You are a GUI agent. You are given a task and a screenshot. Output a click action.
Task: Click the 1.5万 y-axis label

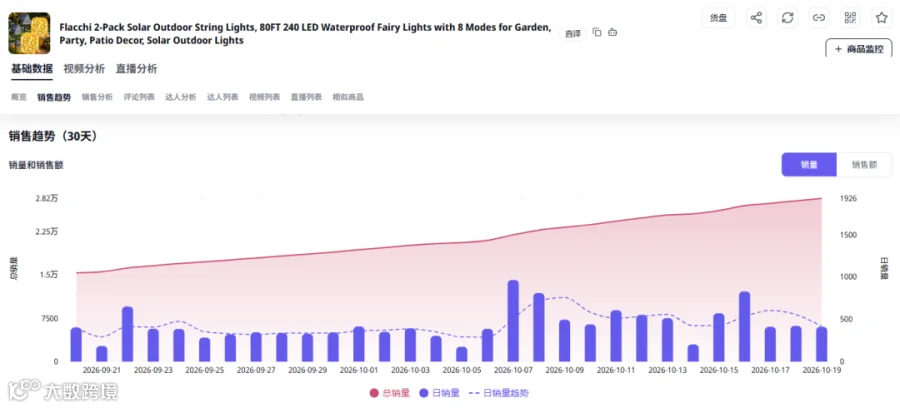tap(48, 274)
